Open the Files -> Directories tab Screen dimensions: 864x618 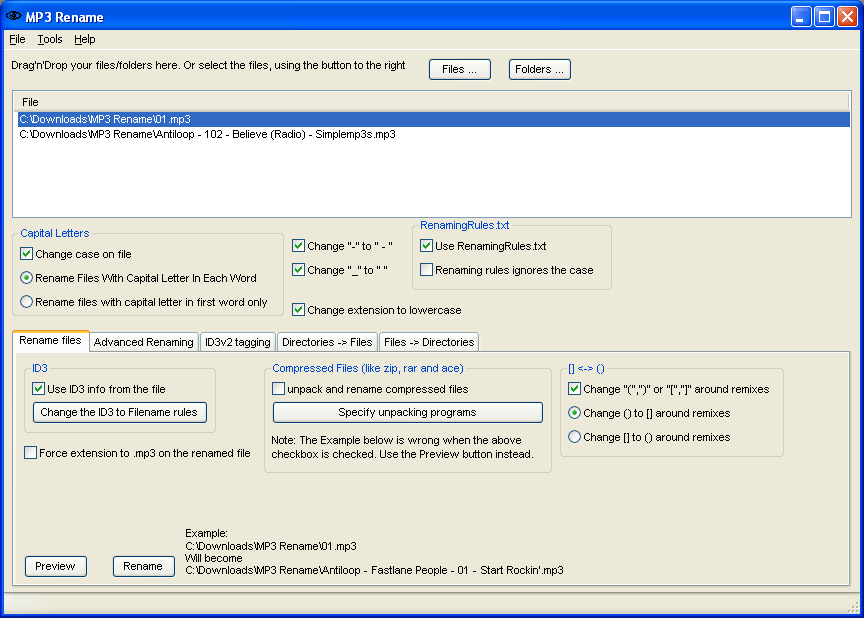(429, 342)
